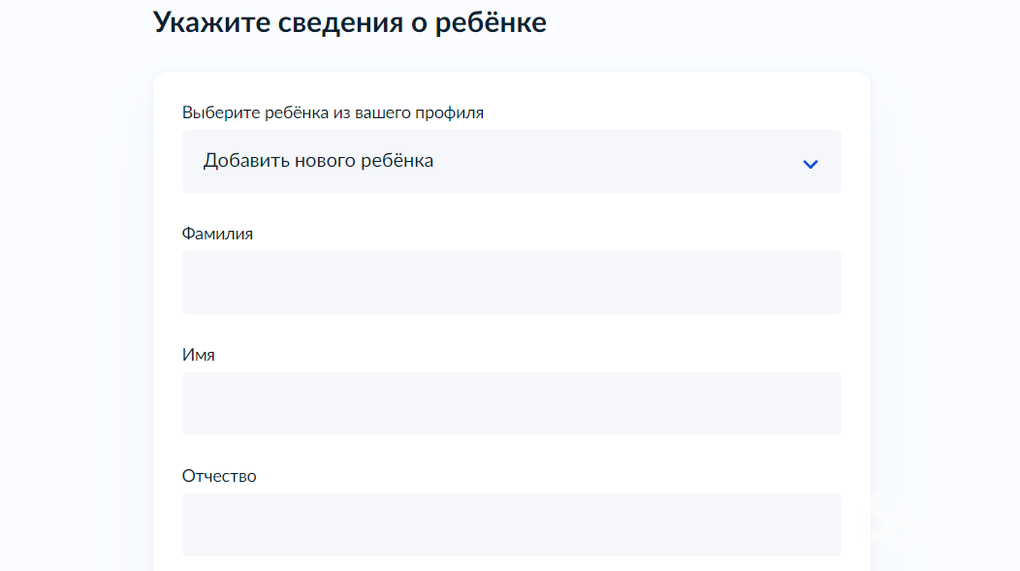Activate the first name (Имя) entry field
Image resolution: width=1020 pixels, height=571 pixels.
click(511, 403)
